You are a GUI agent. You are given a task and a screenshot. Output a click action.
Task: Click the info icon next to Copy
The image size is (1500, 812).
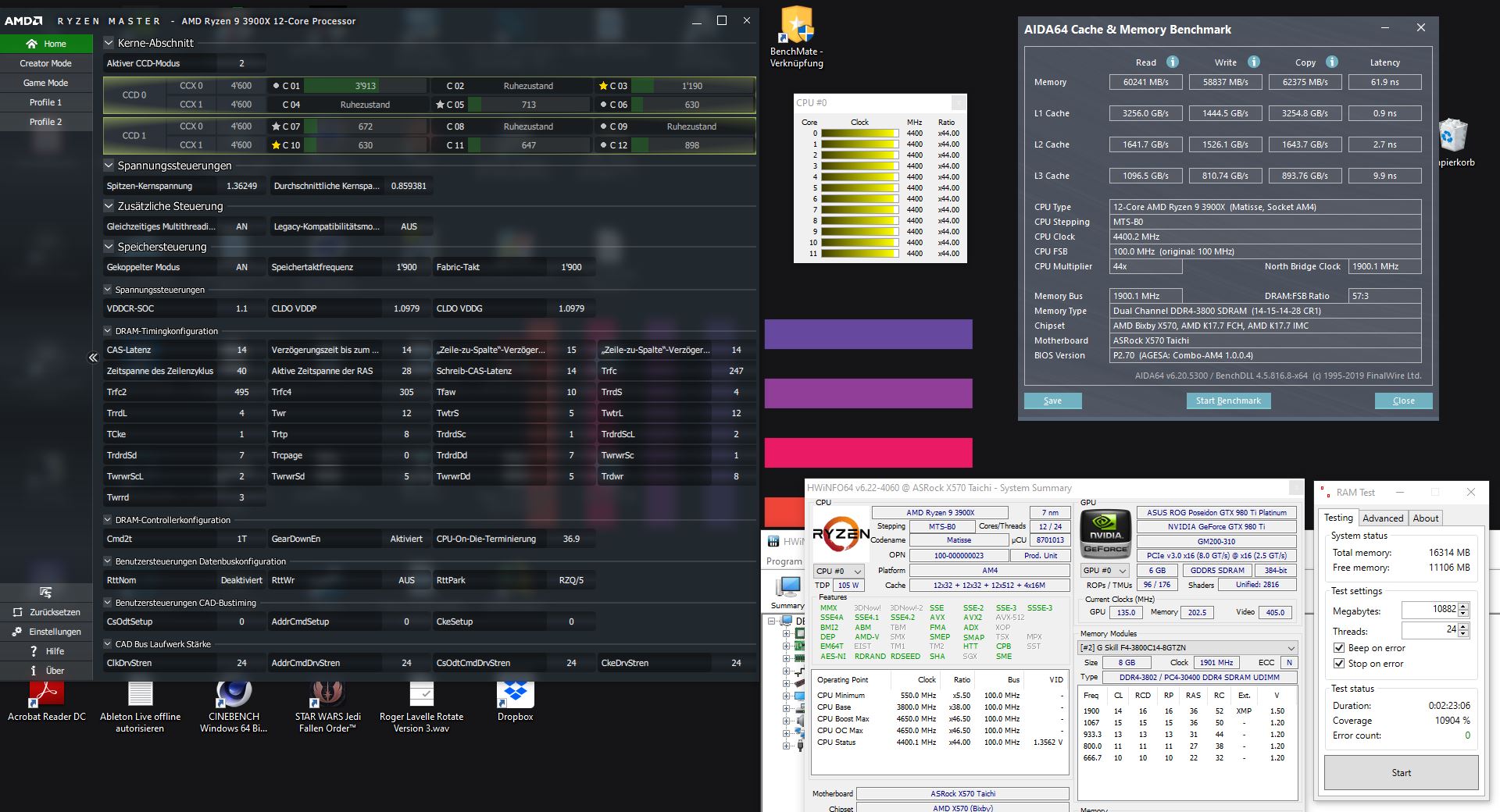[x=1331, y=62]
